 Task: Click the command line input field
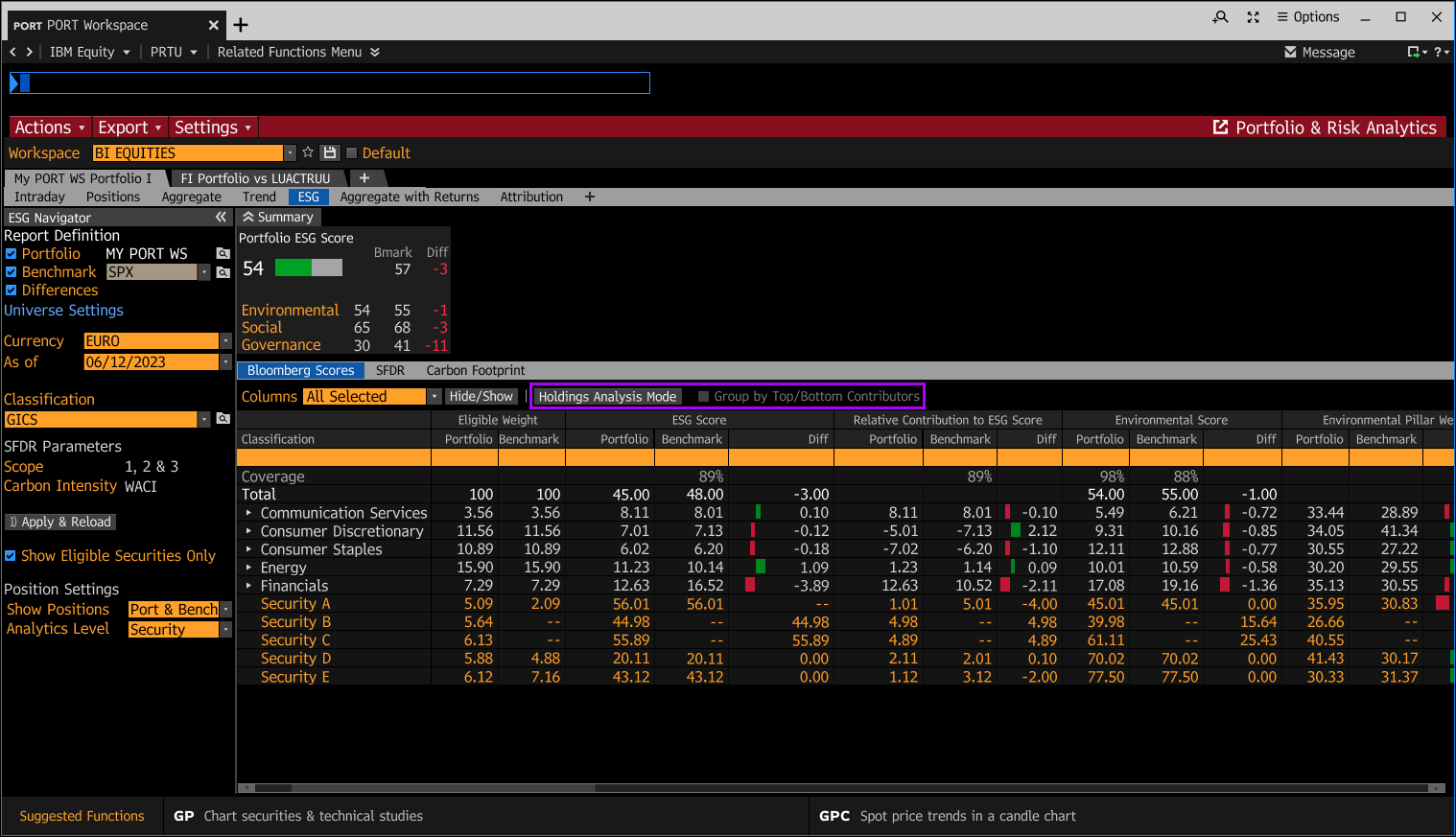point(330,83)
